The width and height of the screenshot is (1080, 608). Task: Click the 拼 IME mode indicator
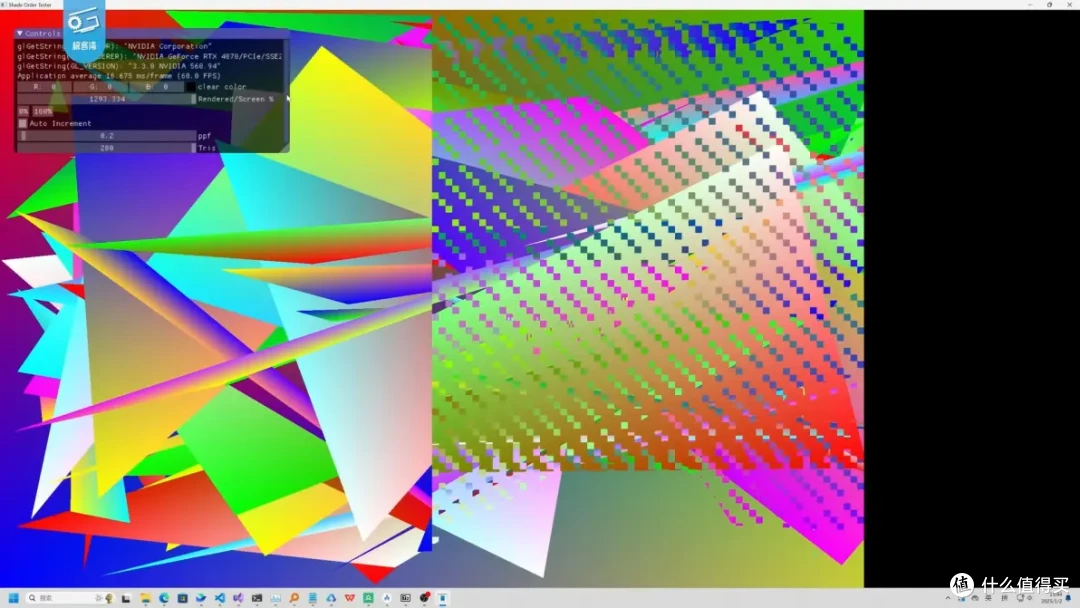[1004, 598]
